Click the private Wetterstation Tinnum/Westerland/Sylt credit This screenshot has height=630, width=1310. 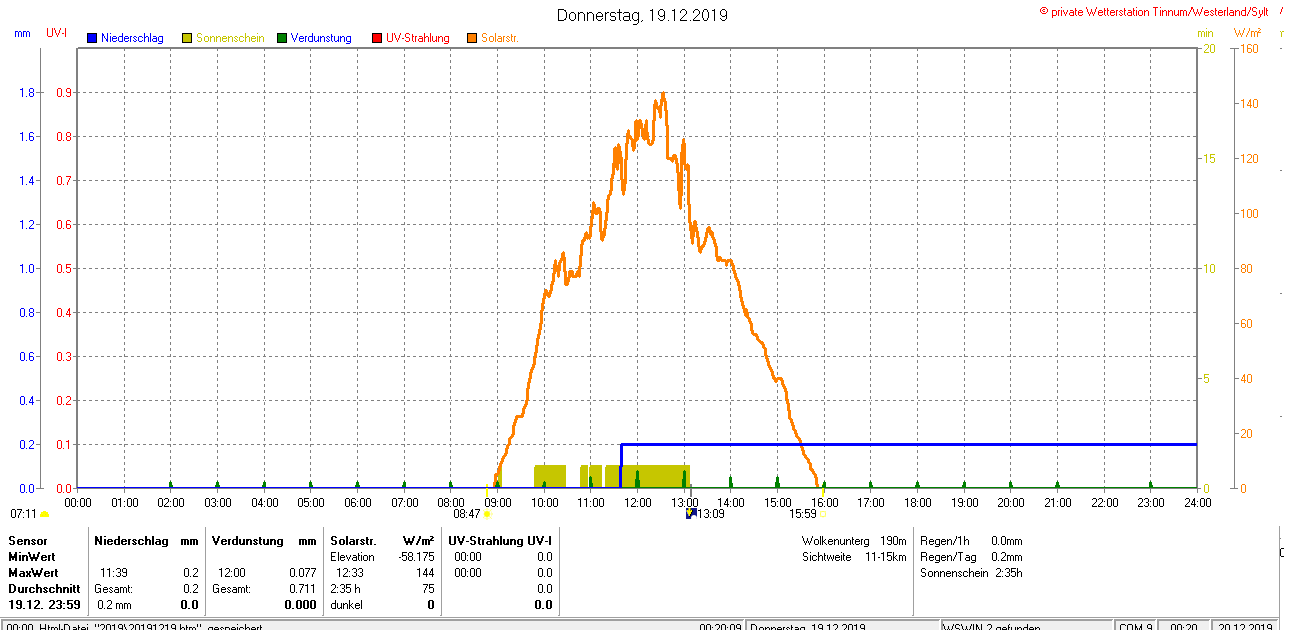click(1154, 11)
